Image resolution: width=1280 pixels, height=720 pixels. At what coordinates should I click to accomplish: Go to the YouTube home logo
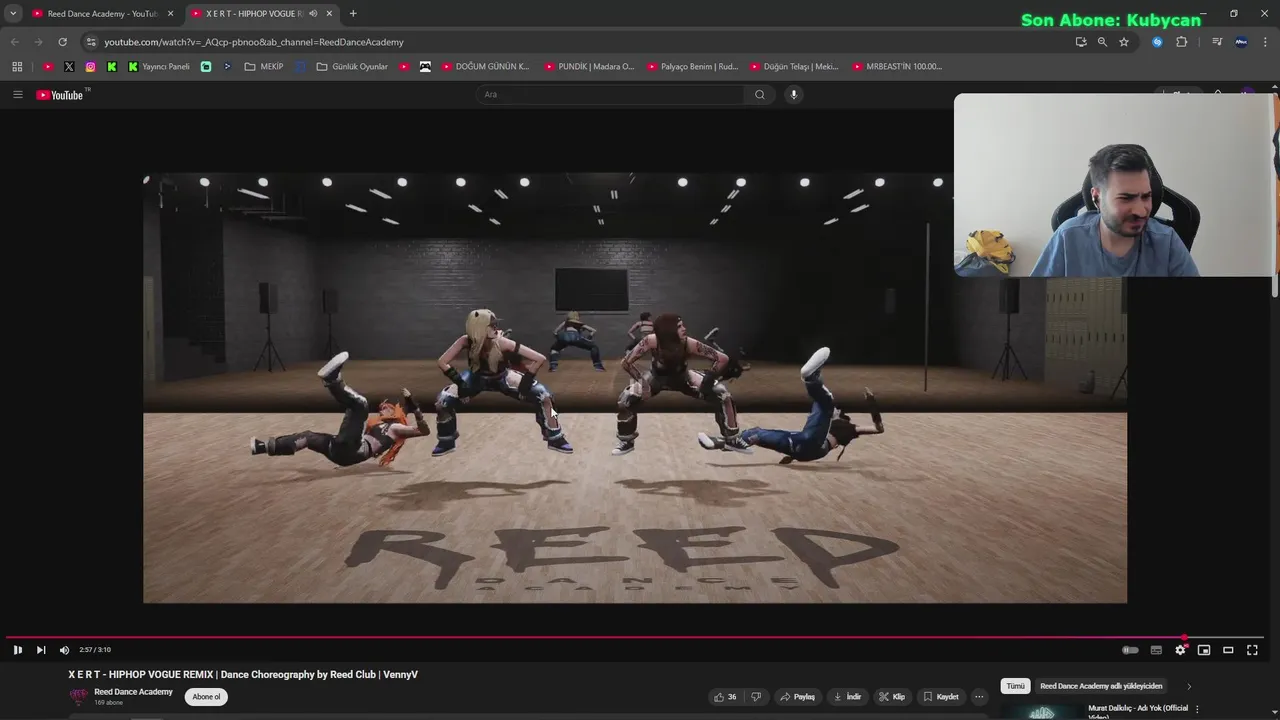61,95
